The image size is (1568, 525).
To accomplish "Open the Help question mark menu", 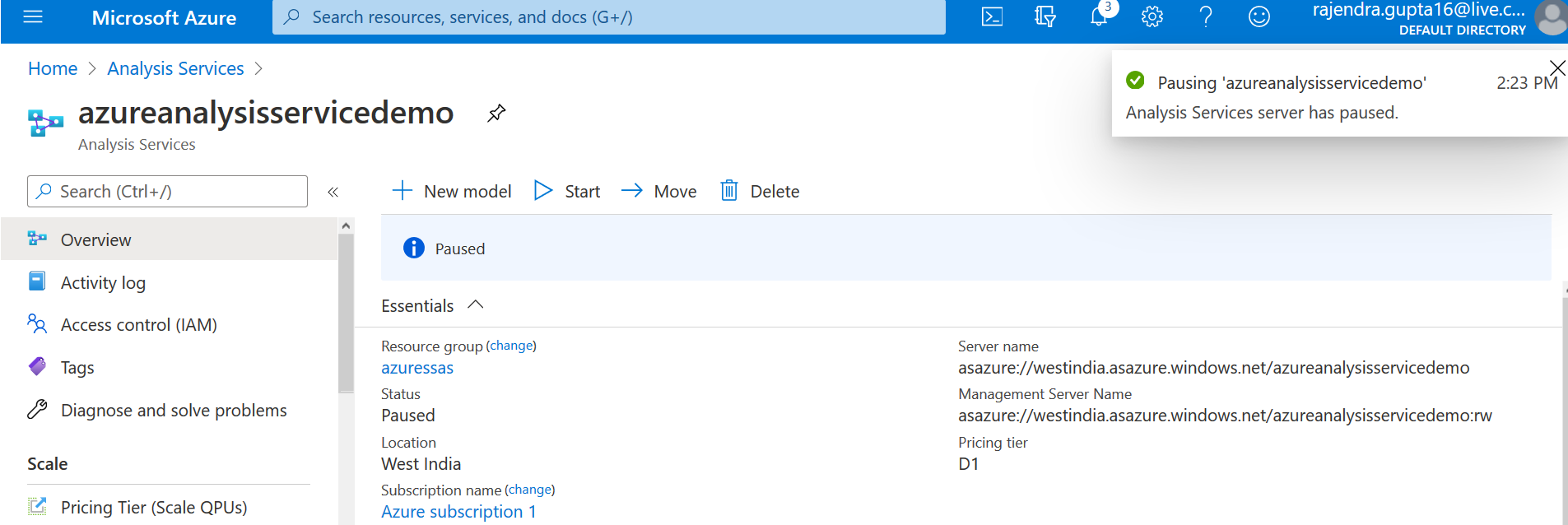I will click(1206, 17).
